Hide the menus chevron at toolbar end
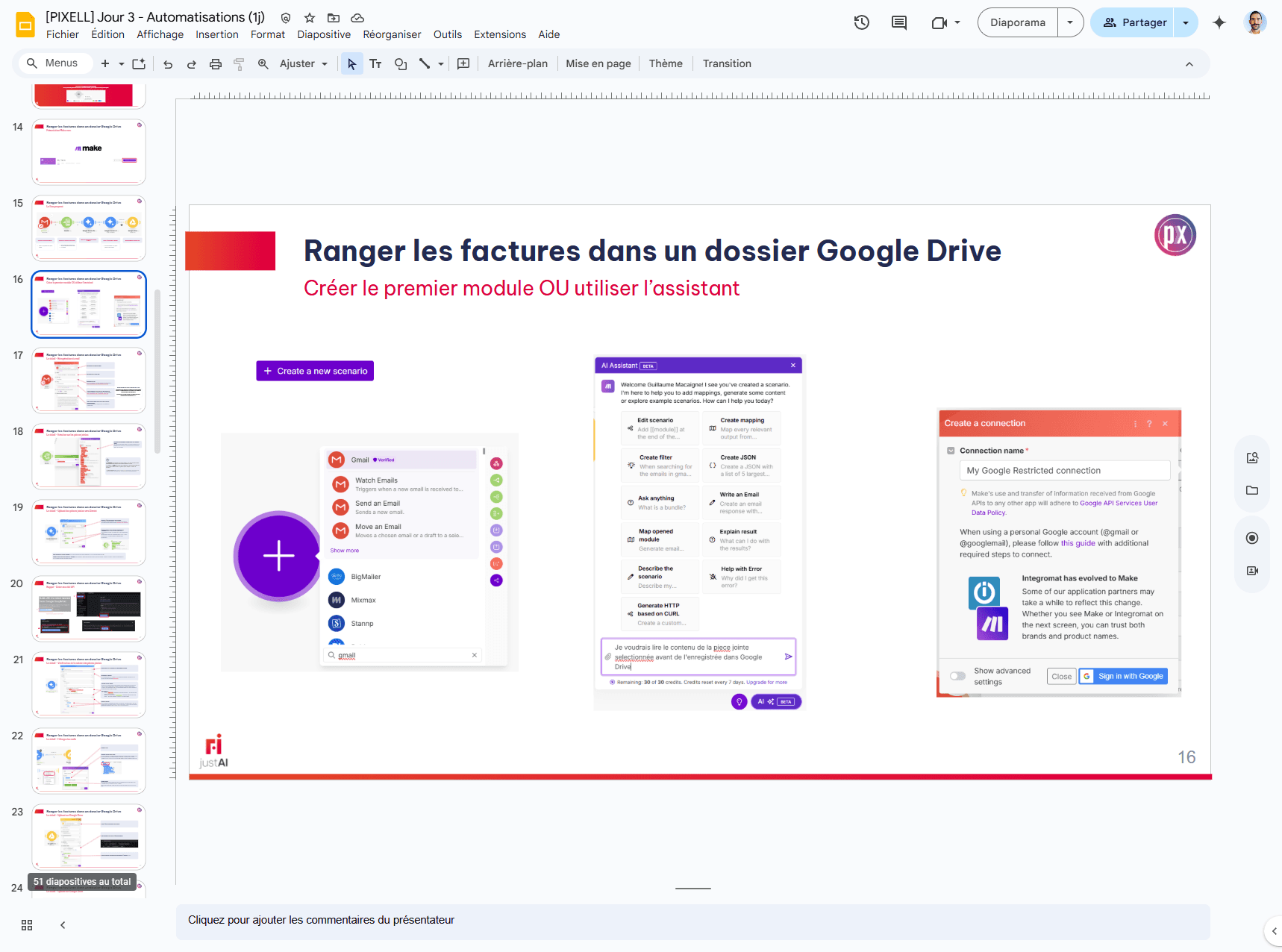The height and width of the screenshot is (952, 1282). point(1189,64)
